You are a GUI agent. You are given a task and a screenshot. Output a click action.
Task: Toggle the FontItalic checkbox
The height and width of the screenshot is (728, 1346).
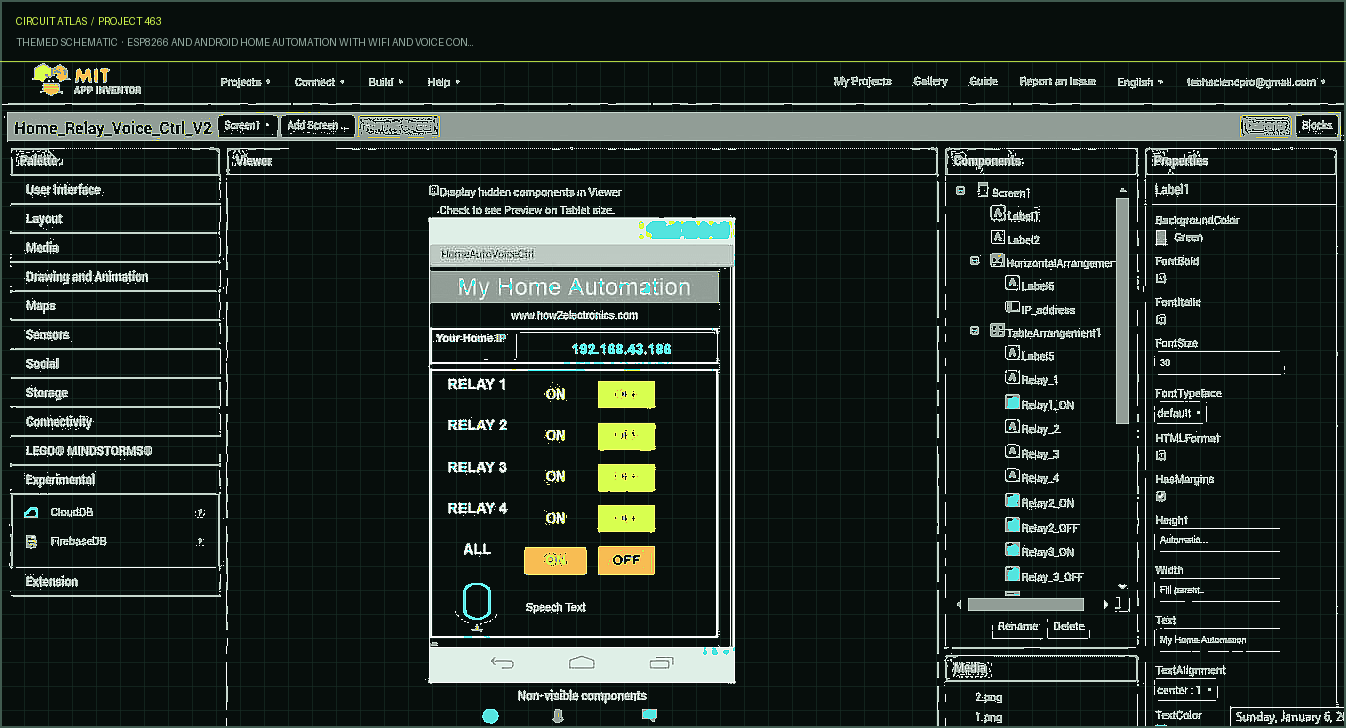pos(1161,319)
